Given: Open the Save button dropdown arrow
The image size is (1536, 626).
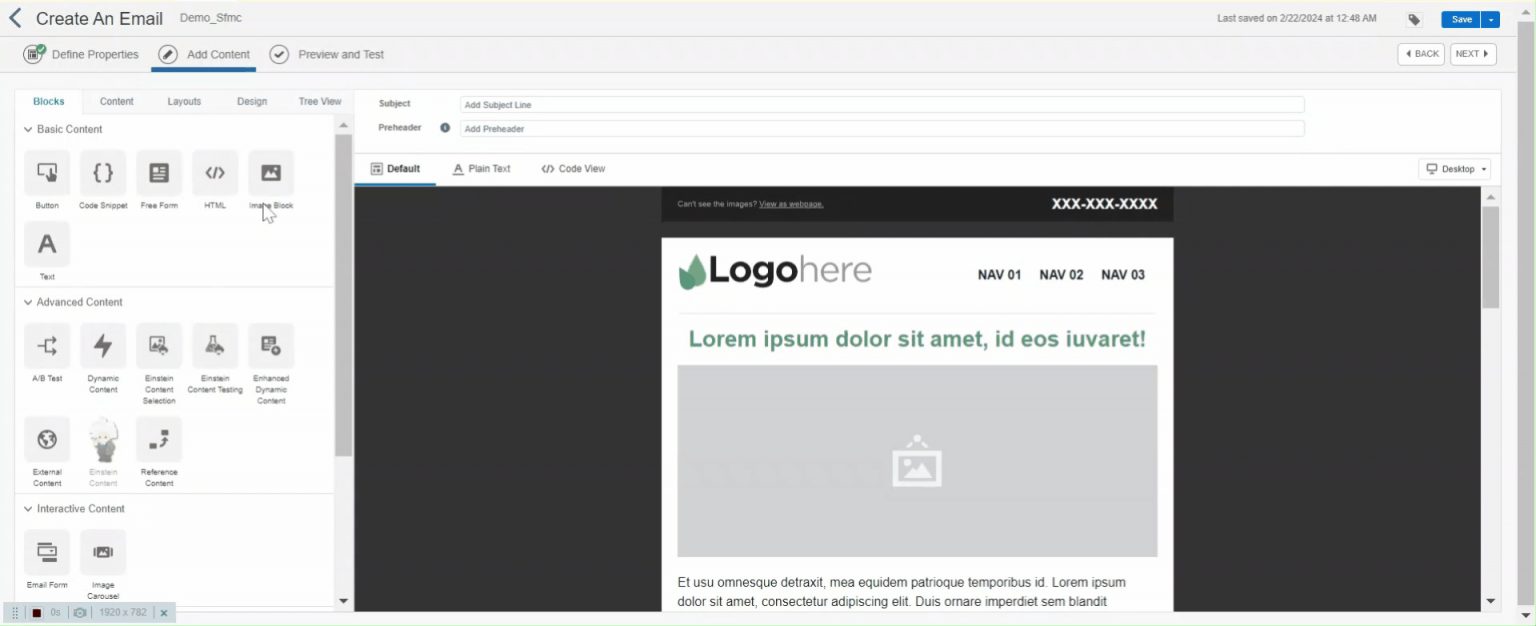Looking at the screenshot, I should point(1491,19).
